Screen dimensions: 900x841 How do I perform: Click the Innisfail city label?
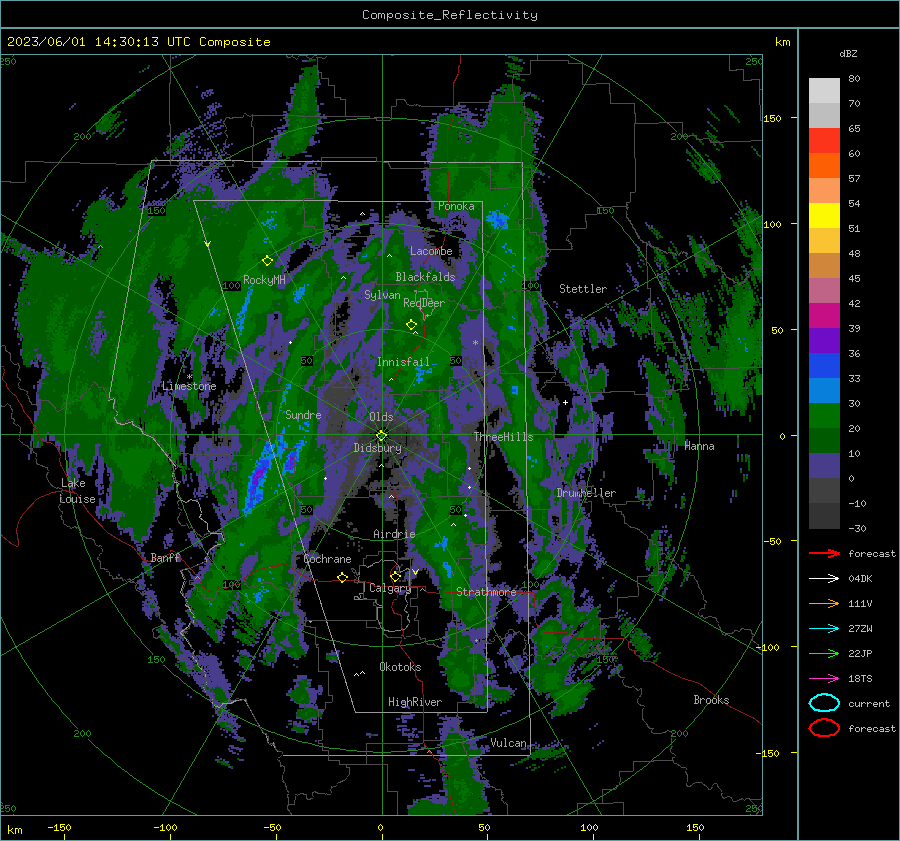click(x=403, y=362)
